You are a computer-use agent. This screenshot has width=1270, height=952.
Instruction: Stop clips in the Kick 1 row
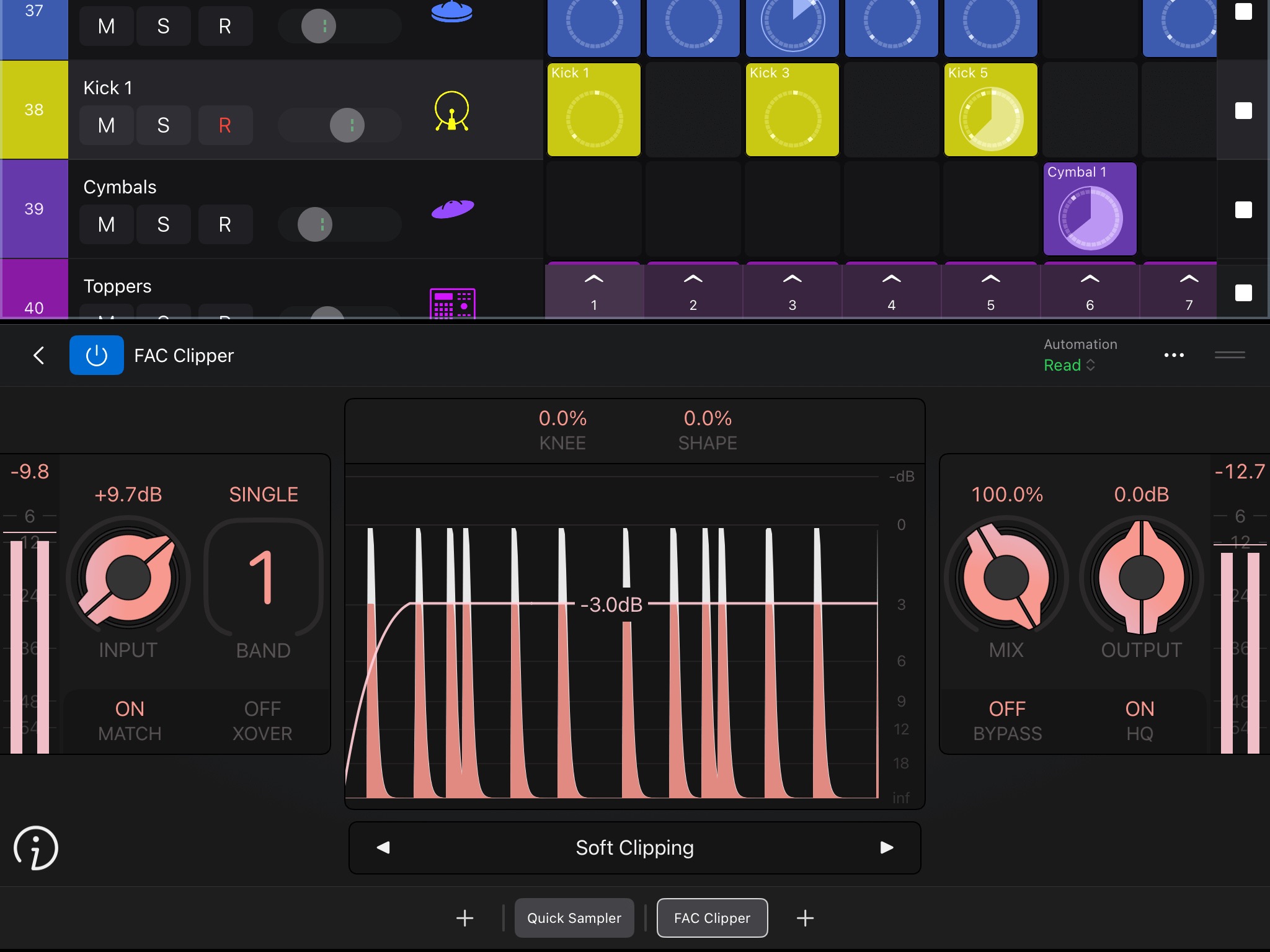point(1243,110)
